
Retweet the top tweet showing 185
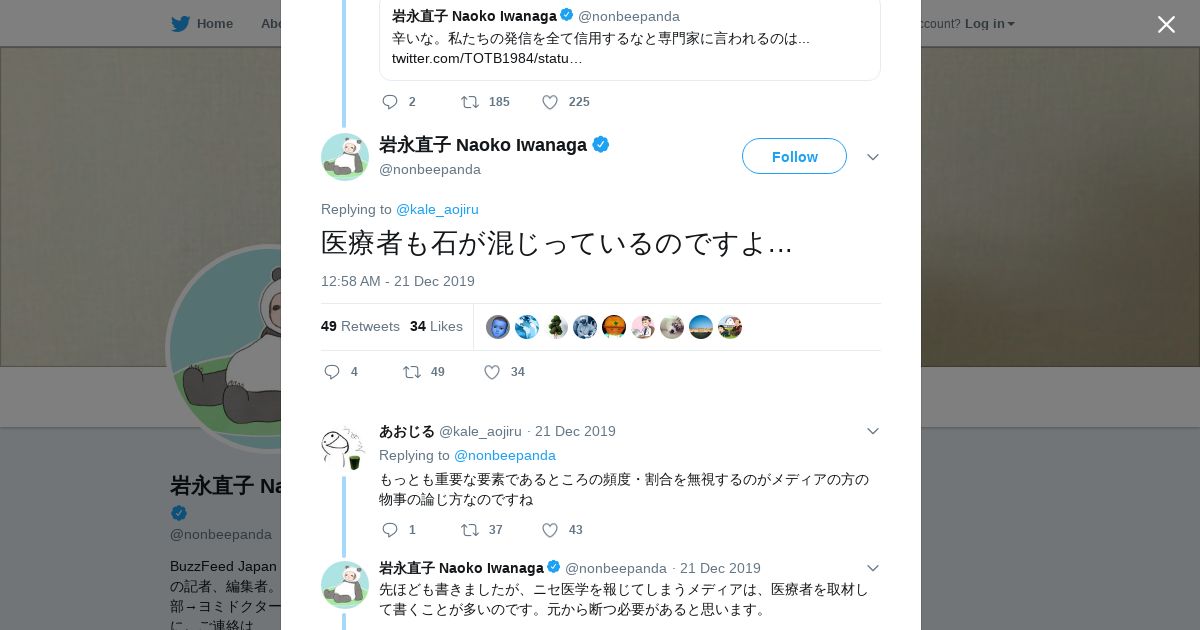470,102
